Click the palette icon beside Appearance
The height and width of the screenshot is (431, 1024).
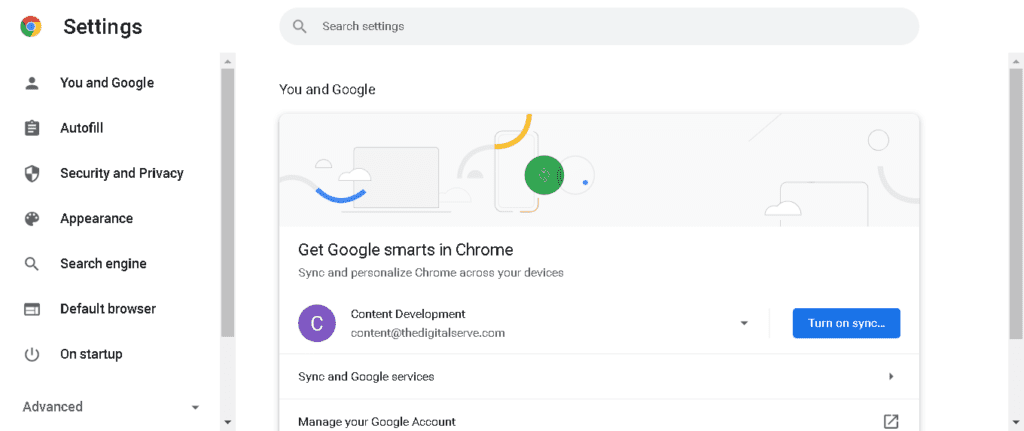(x=31, y=219)
